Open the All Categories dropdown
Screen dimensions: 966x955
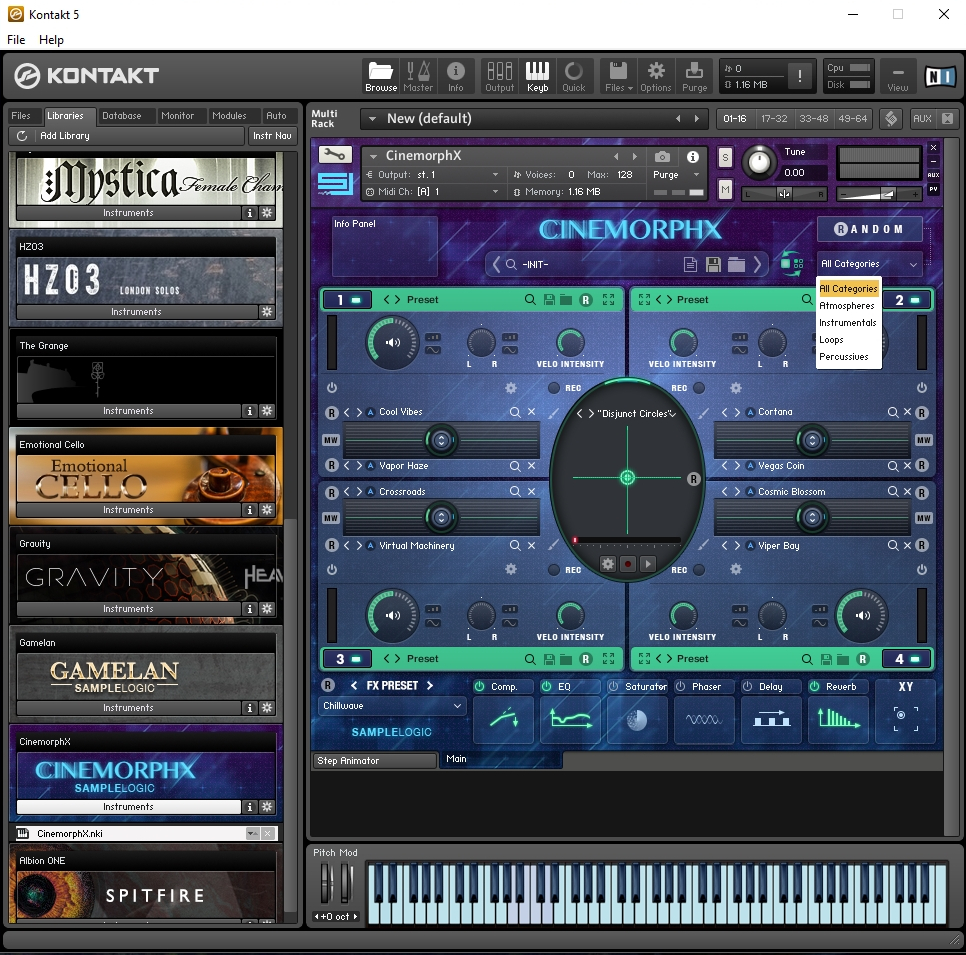coord(869,264)
